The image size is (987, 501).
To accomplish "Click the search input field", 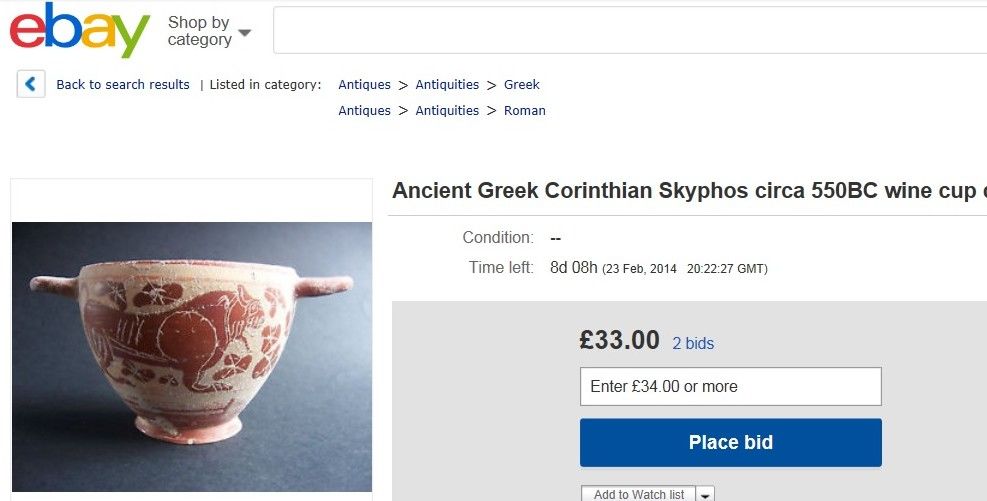I will (x=630, y=31).
